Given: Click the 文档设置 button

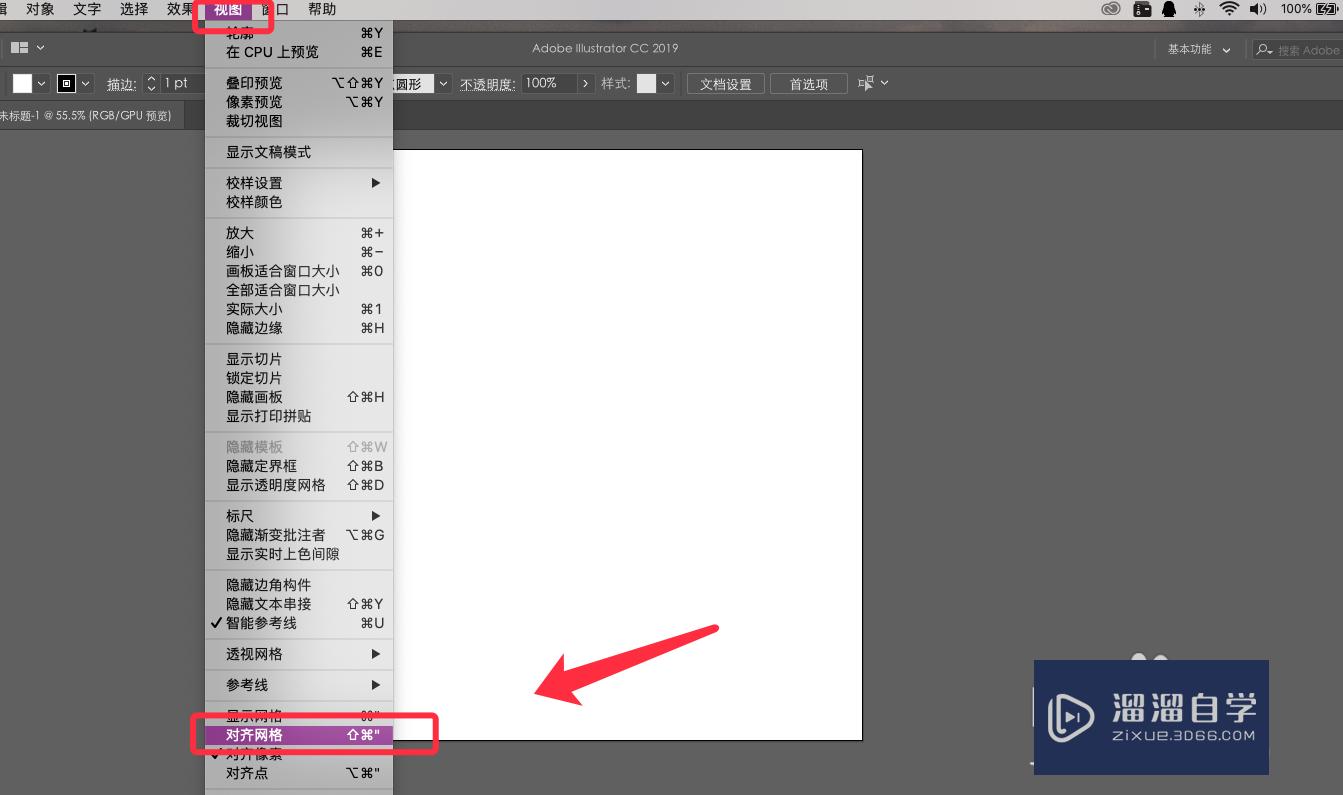Looking at the screenshot, I should 726,84.
